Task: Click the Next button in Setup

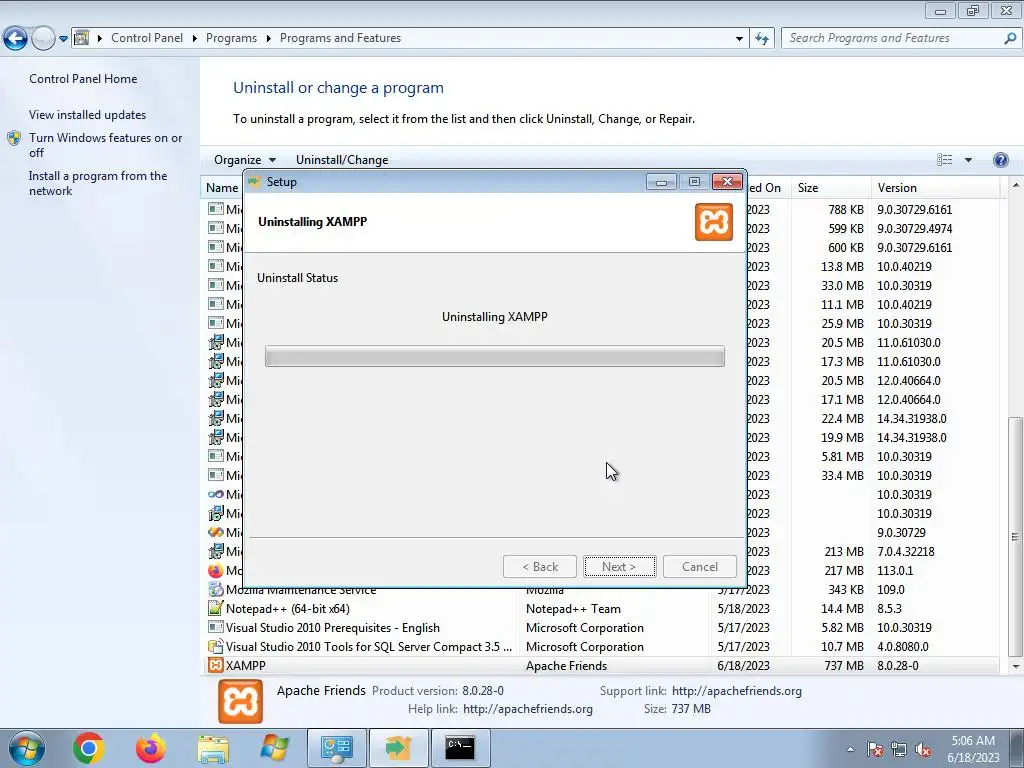Action: [619, 567]
